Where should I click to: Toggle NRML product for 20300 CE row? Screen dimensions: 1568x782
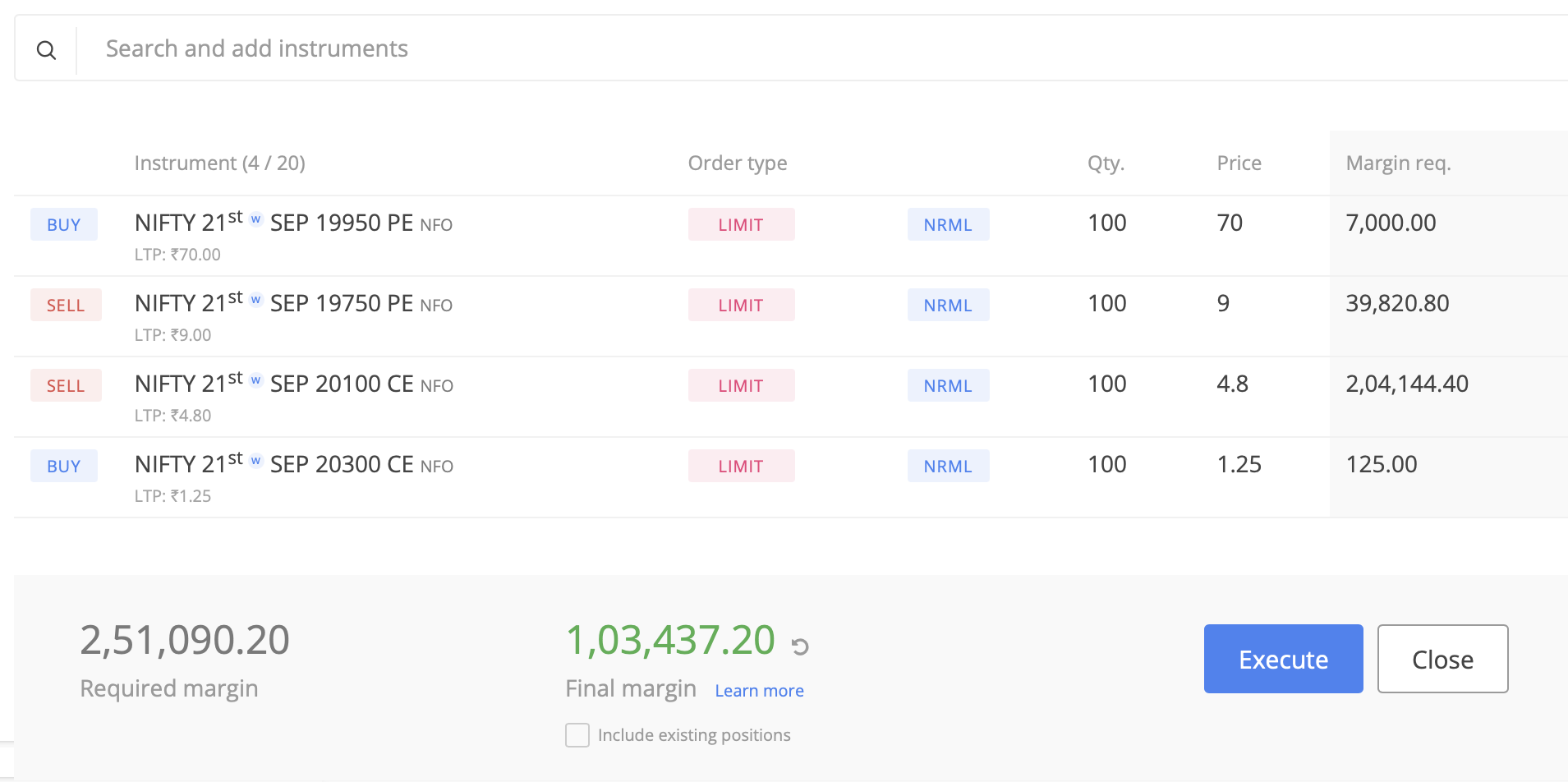coord(948,466)
